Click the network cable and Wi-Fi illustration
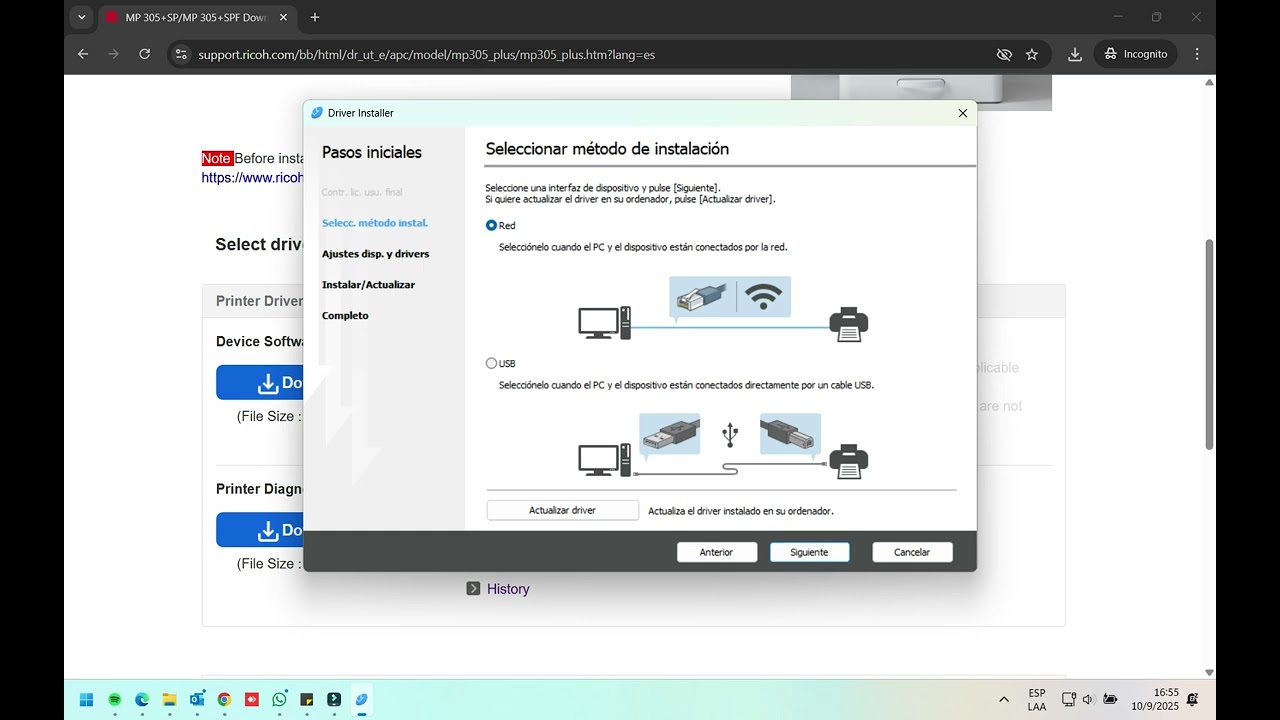This screenshot has height=720, width=1280. [730, 297]
